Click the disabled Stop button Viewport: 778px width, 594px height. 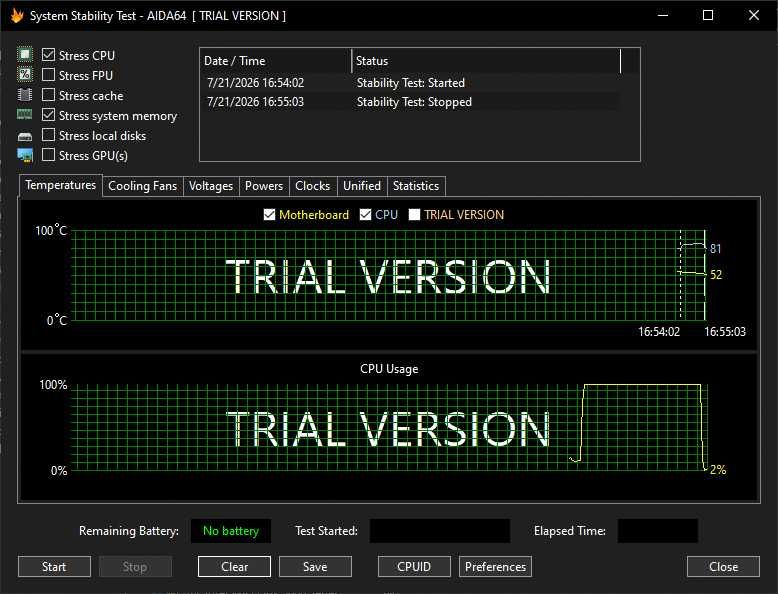pos(135,567)
